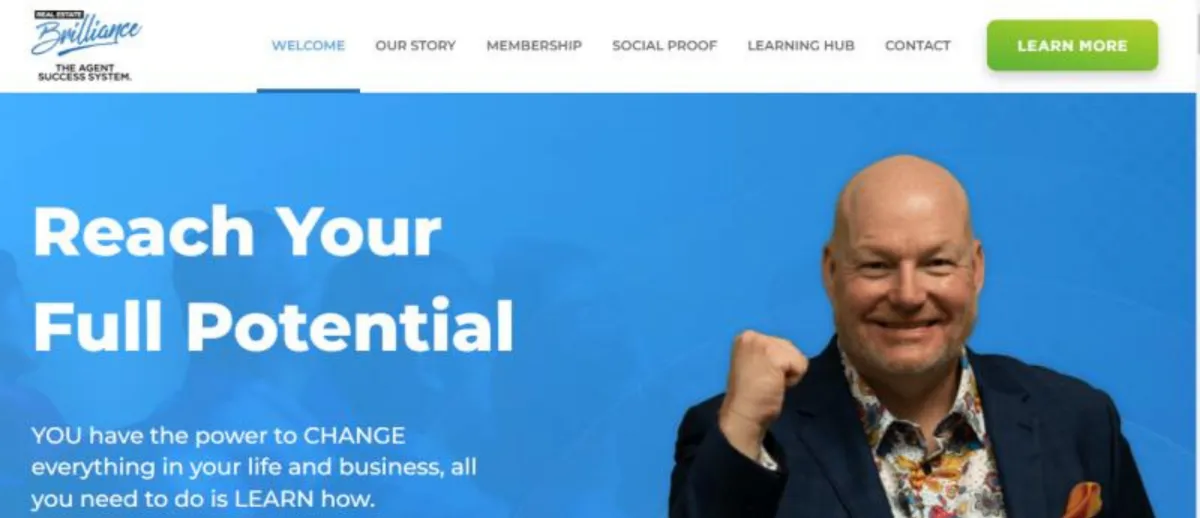Viewport: 1200px width, 518px height.
Task: Click the blue underline beneath Welcome
Action: coord(308,90)
